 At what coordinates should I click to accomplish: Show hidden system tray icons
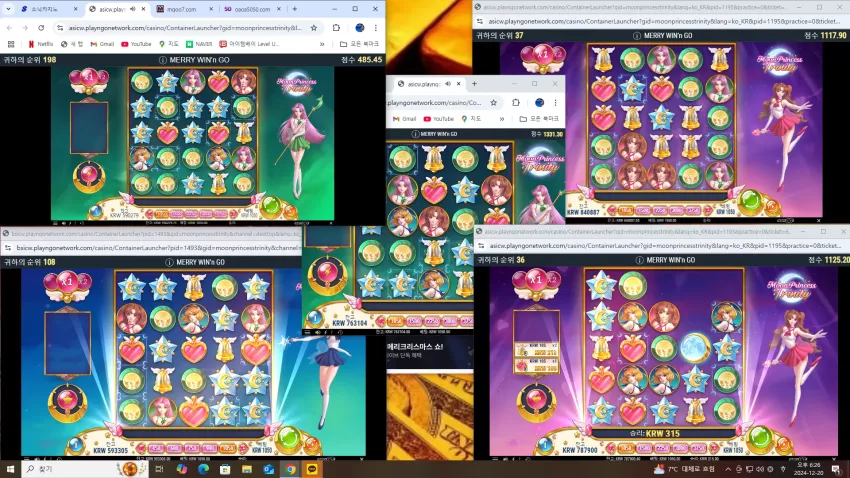(x=728, y=469)
